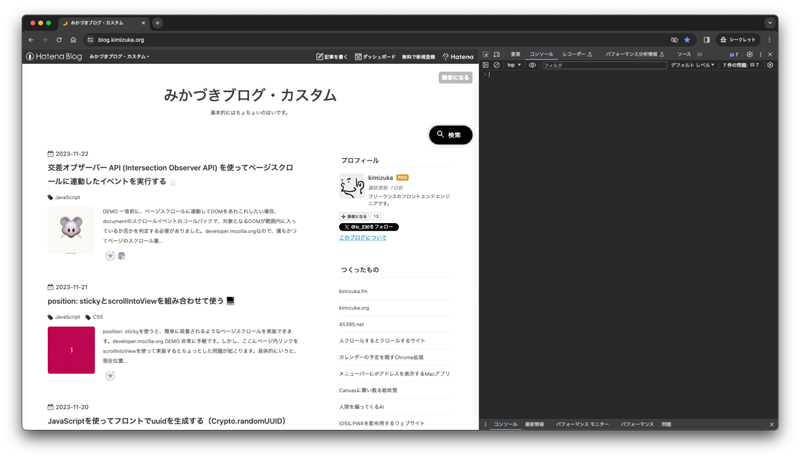Image resolution: width=800 pixels, height=459 pixels.
Task: Click the Hatena Blog logo
Action: pos(54,57)
